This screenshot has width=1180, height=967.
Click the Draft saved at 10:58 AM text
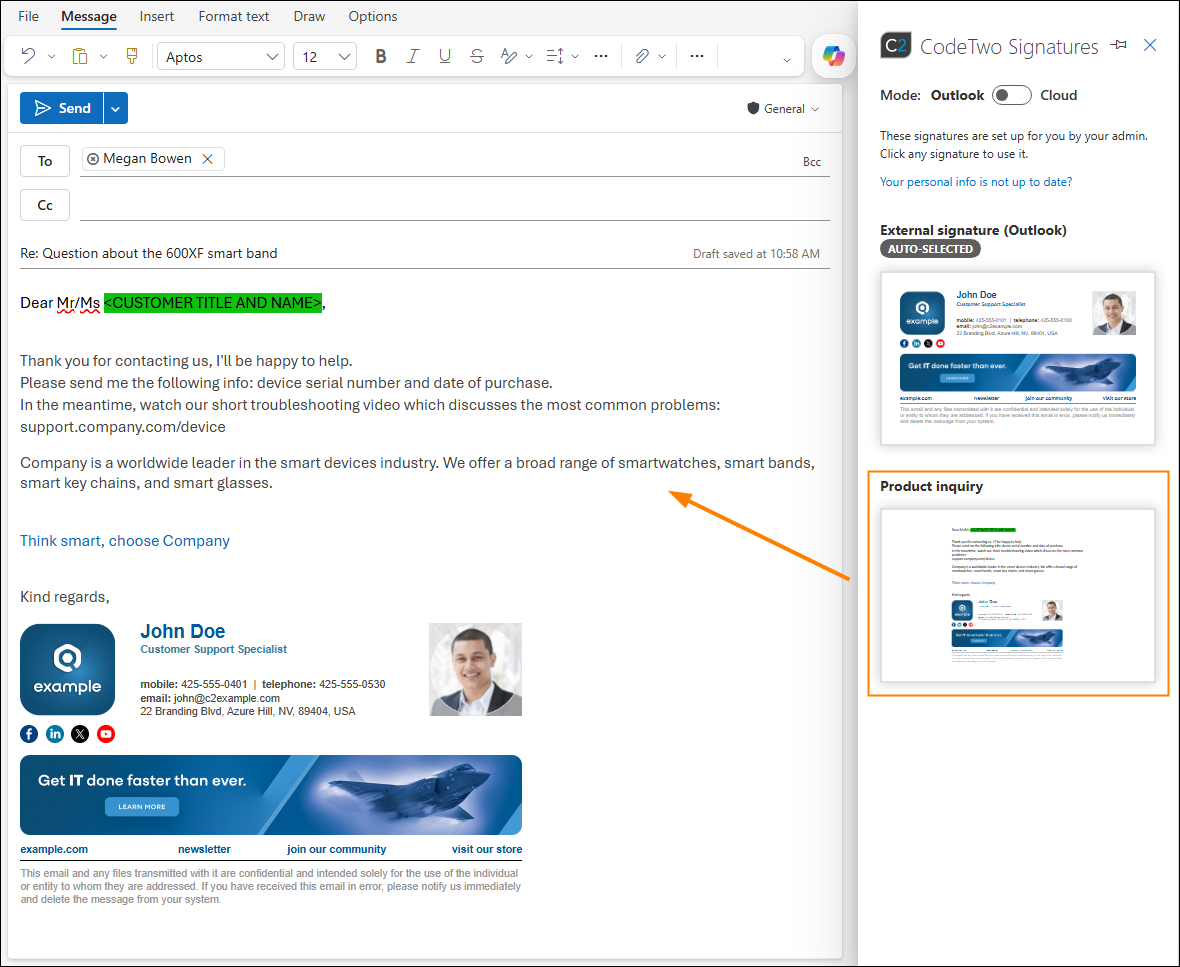756,254
